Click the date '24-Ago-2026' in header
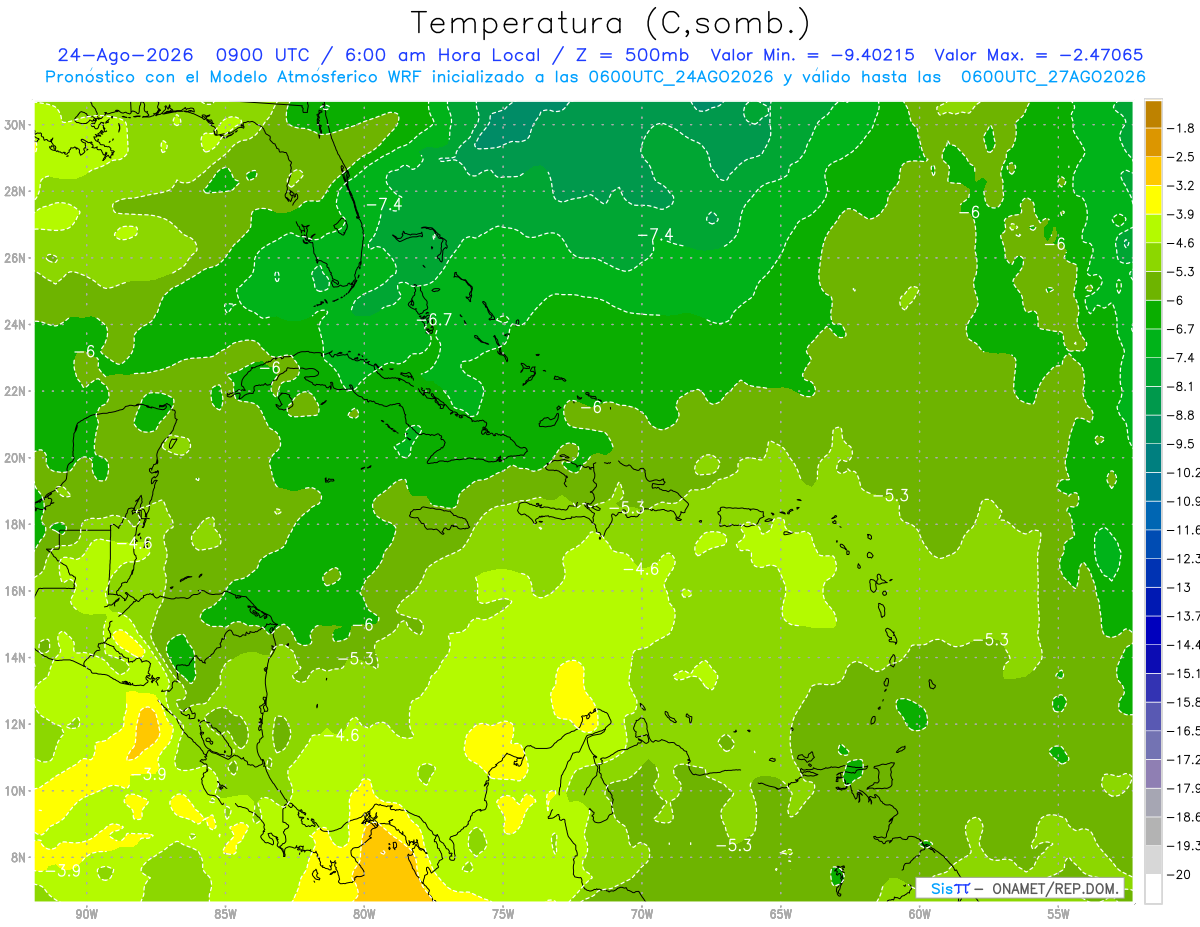The width and height of the screenshot is (1200, 927). point(126,55)
